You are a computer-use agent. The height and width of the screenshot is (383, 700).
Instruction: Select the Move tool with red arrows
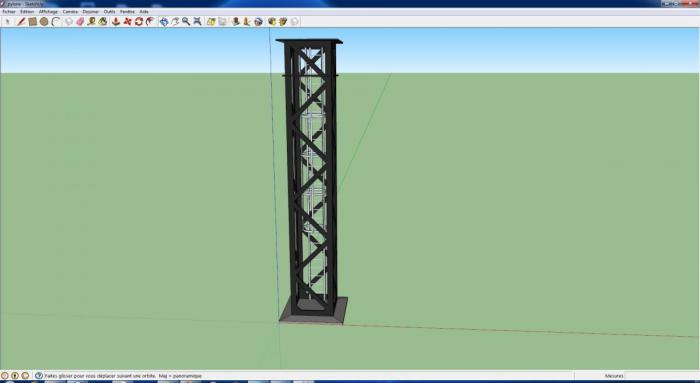pyautogui.click(x=128, y=21)
